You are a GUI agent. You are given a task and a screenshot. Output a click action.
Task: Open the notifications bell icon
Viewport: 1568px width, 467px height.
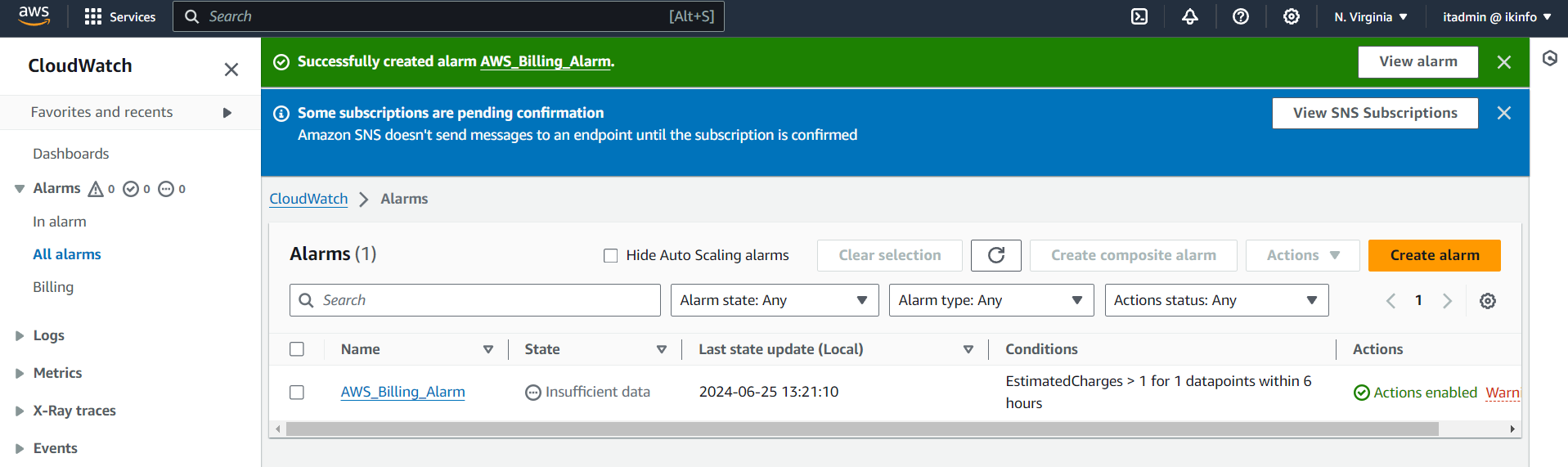[x=1190, y=16]
